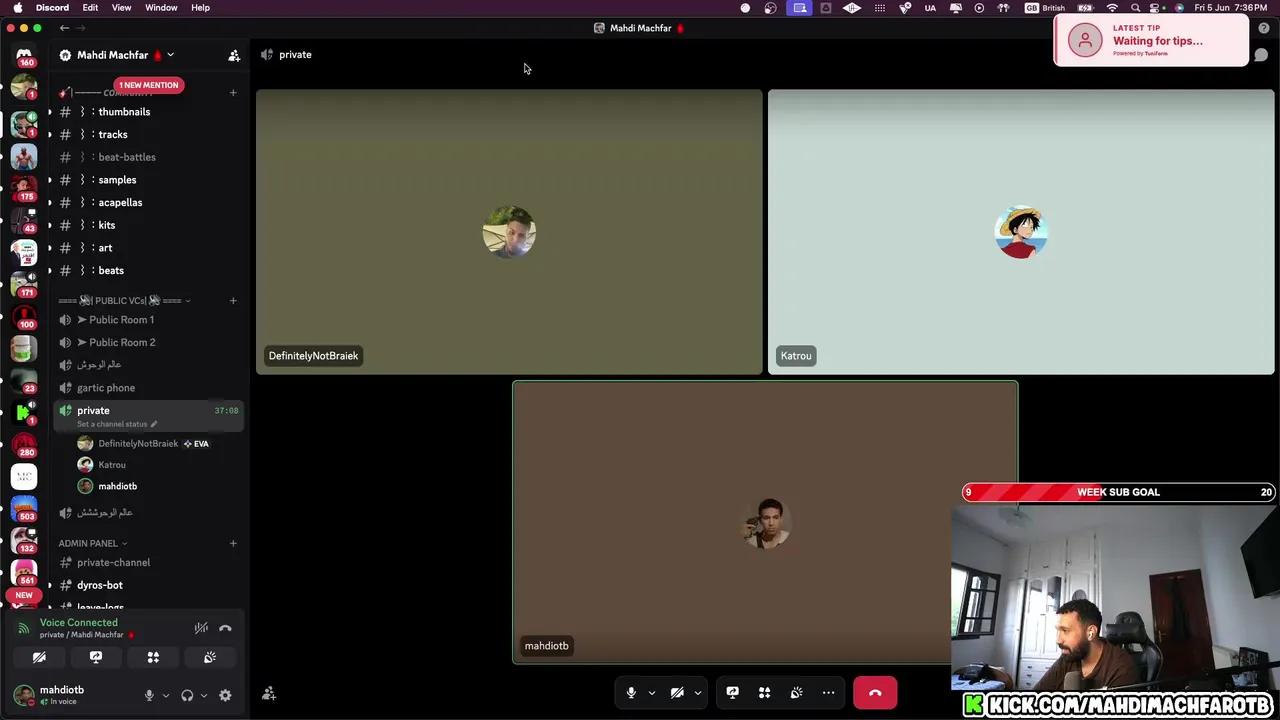
Task: Add a channel to the top community category
Action: [233, 93]
